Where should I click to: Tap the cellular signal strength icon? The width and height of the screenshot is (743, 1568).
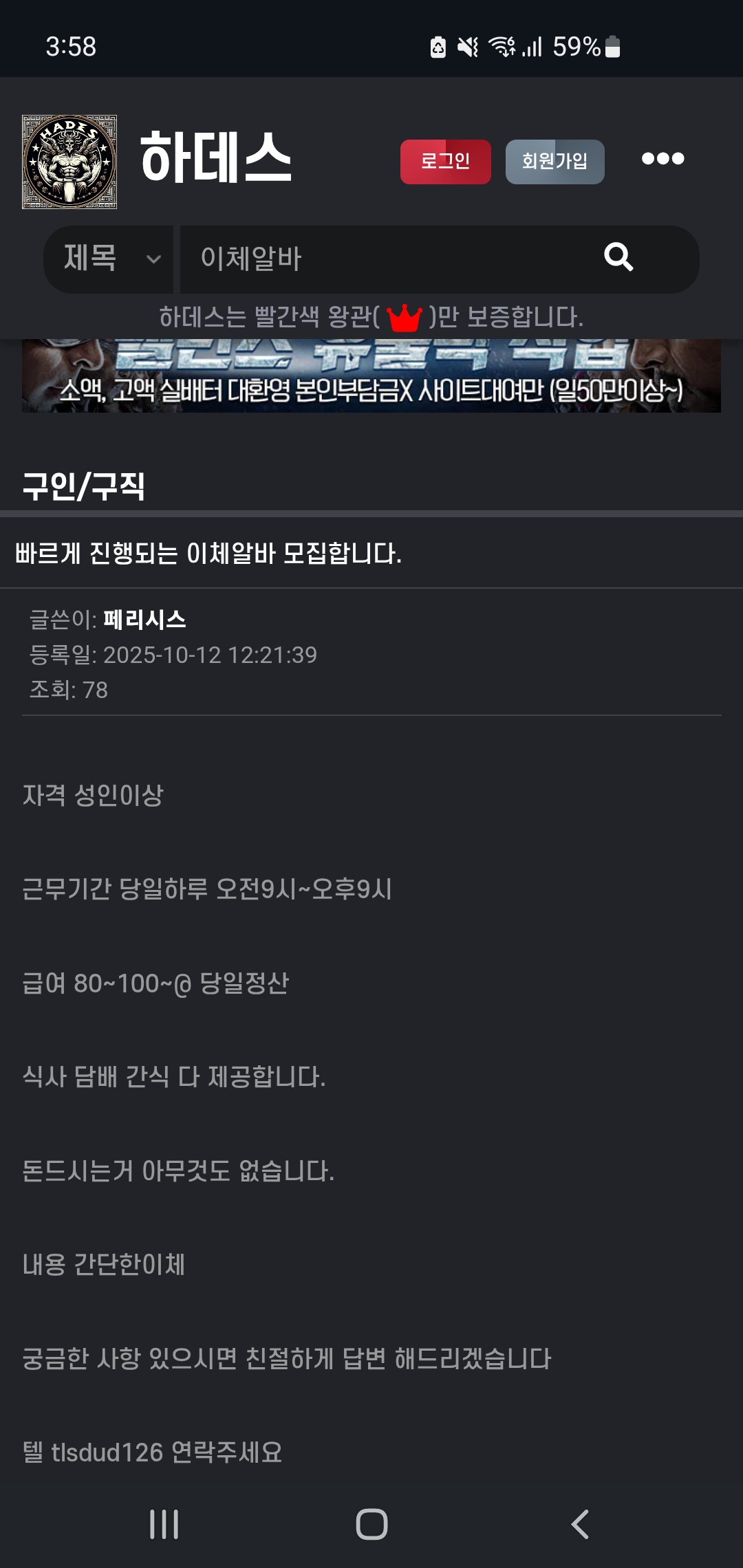coord(532,47)
